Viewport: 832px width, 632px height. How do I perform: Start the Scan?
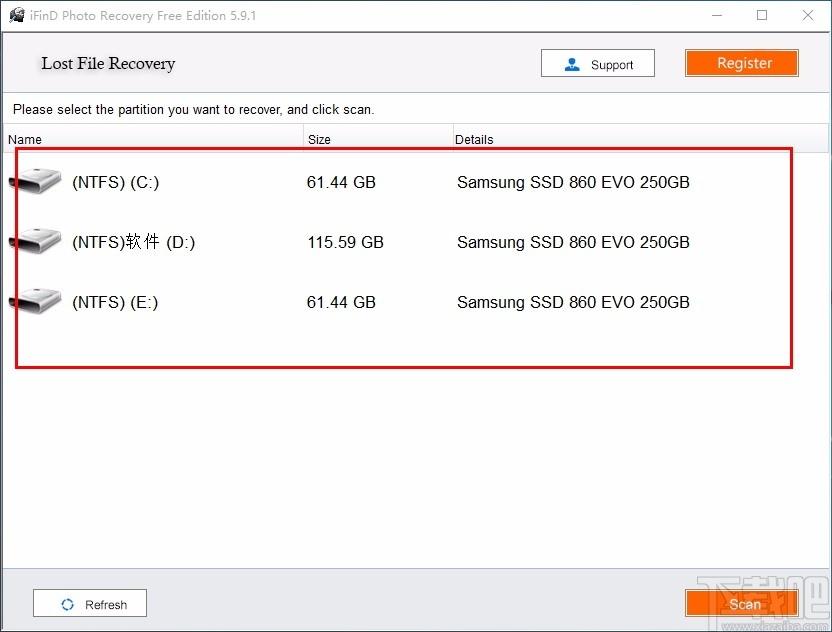click(x=741, y=603)
